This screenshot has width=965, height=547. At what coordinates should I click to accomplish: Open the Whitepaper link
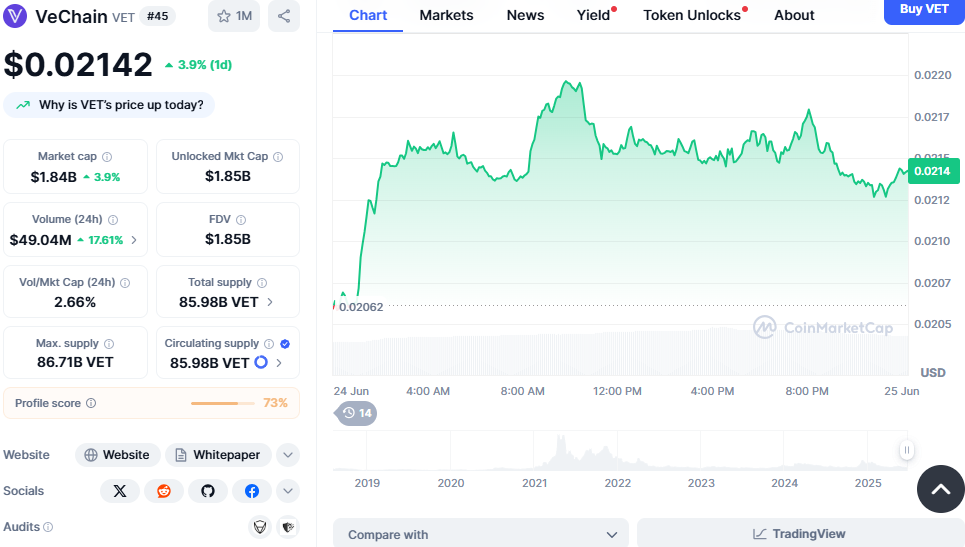click(217, 455)
